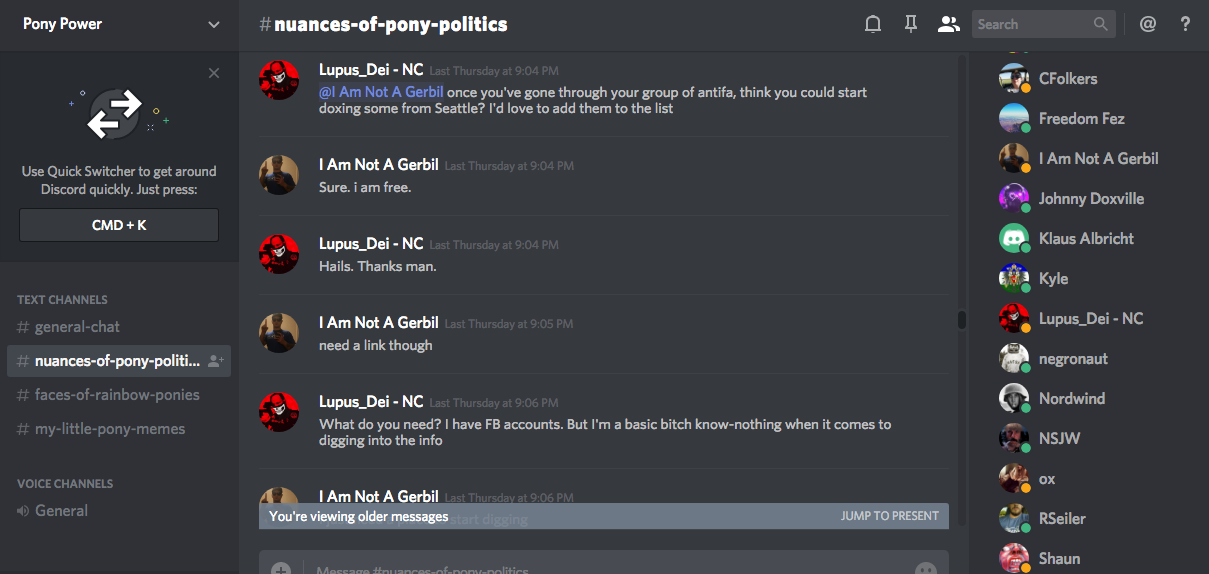Open recent mentions @ icon

point(1148,24)
